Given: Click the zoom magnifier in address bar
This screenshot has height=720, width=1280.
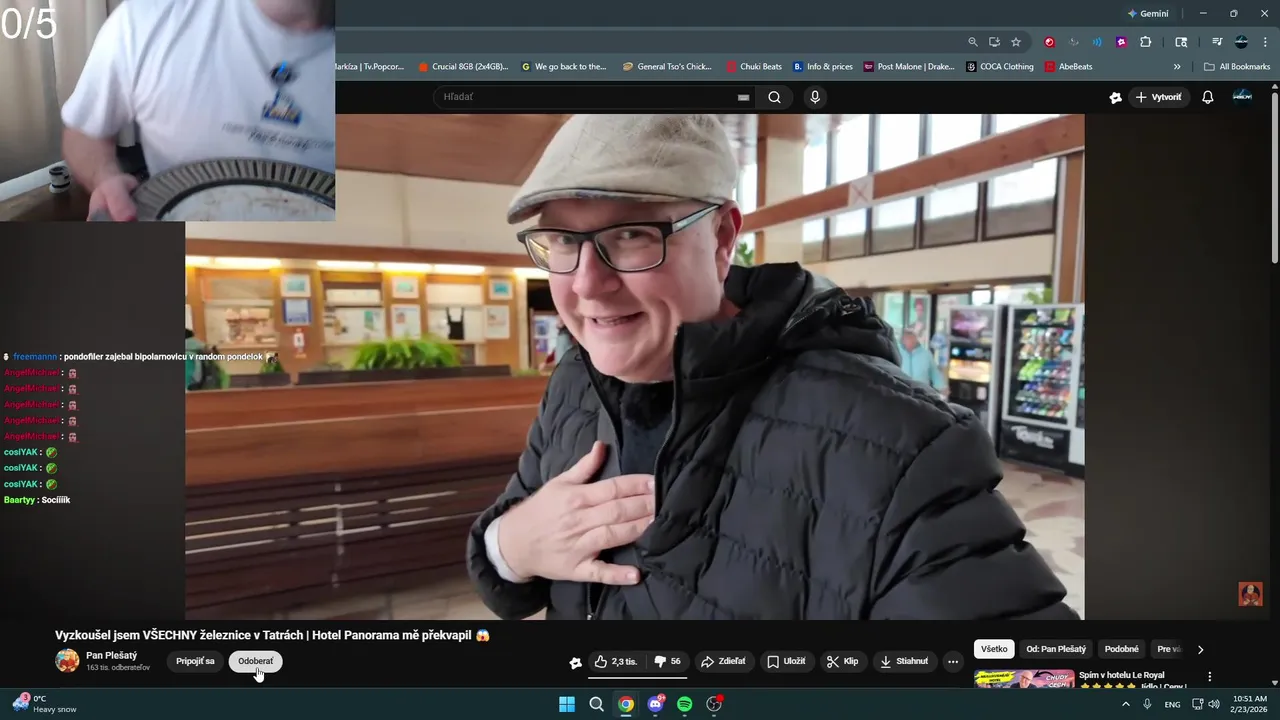Looking at the screenshot, I should coord(973,42).
